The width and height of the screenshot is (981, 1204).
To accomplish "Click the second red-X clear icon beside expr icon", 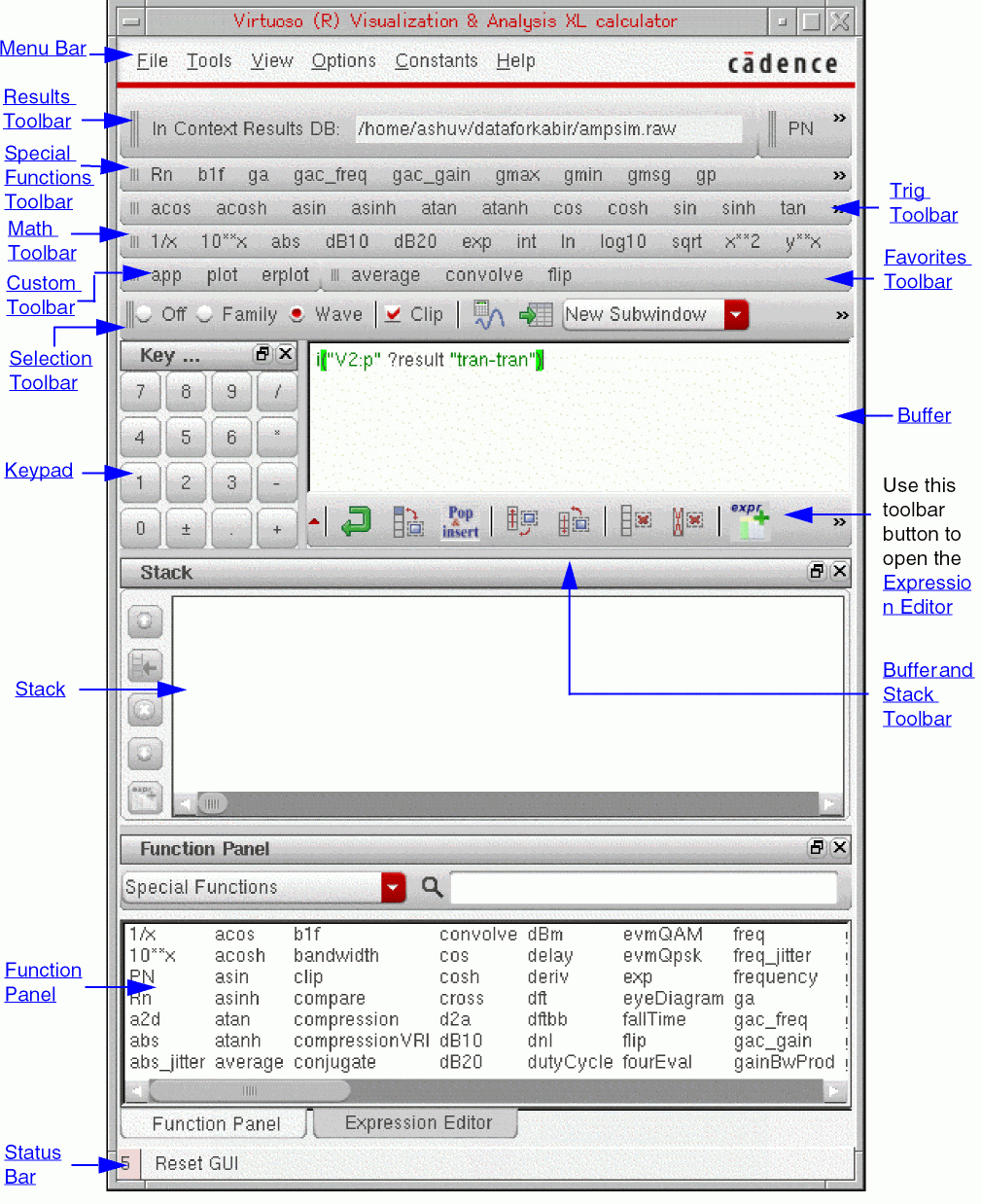I will tap(687, 521).
